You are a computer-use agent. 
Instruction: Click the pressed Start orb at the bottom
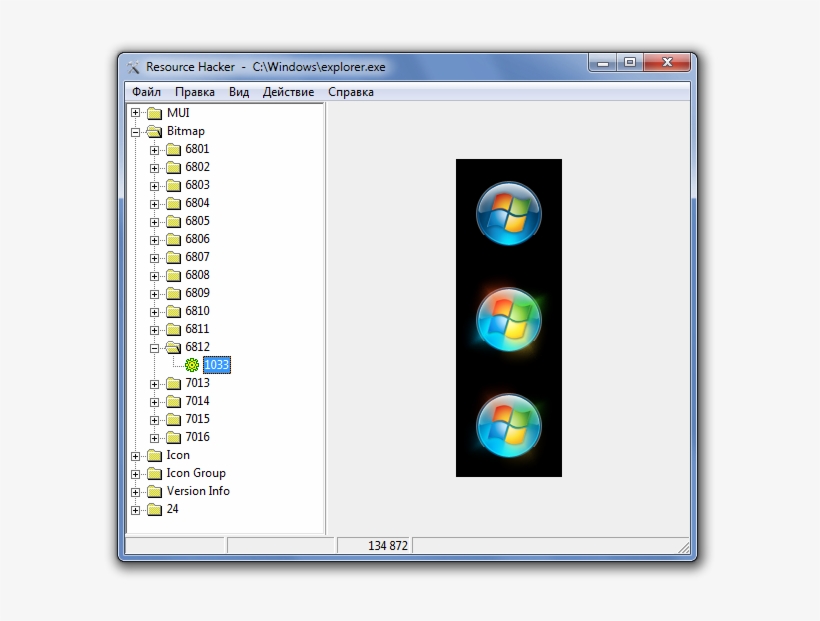point(508,425)
